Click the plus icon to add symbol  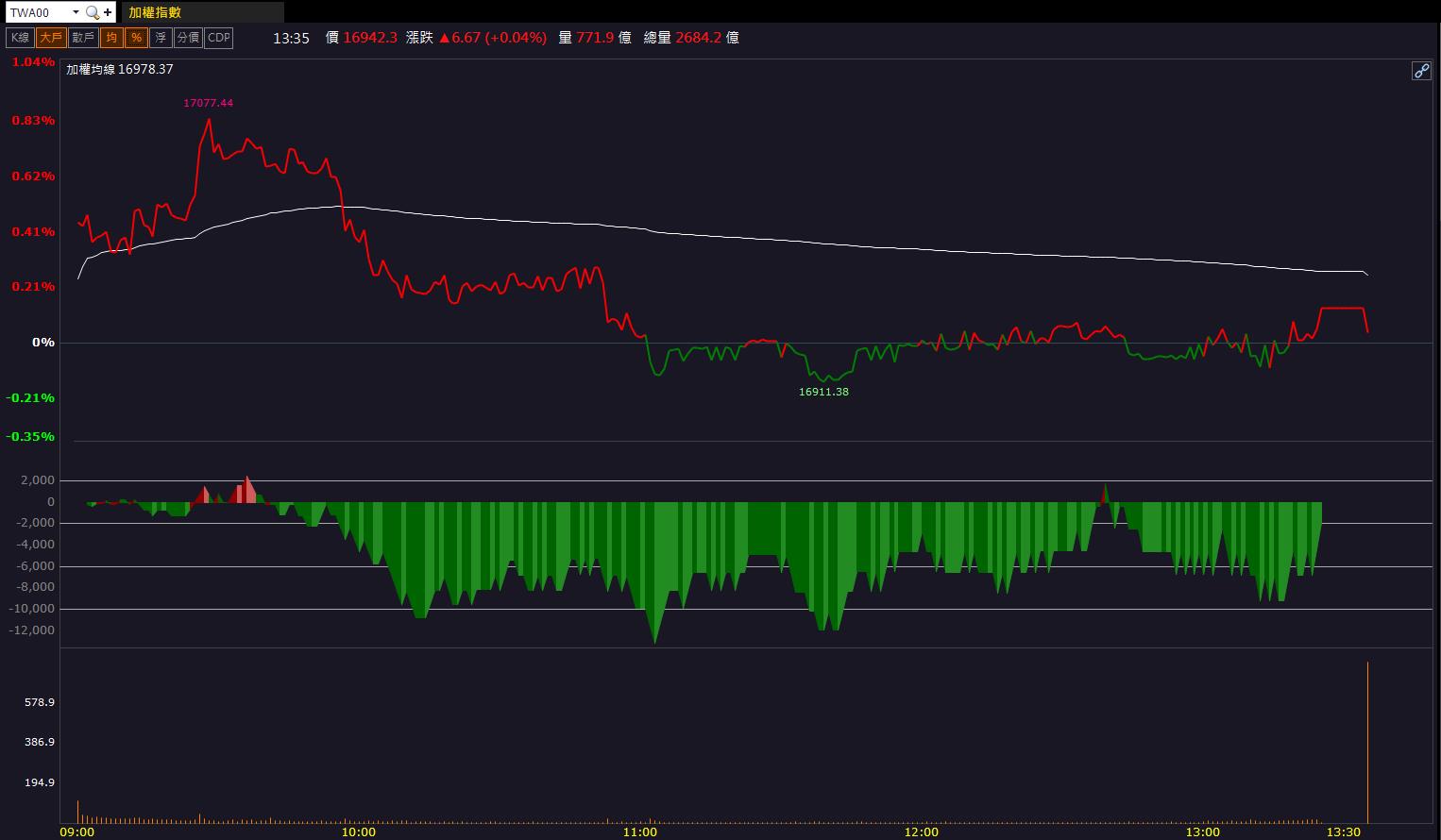click(x=108, y=12)
